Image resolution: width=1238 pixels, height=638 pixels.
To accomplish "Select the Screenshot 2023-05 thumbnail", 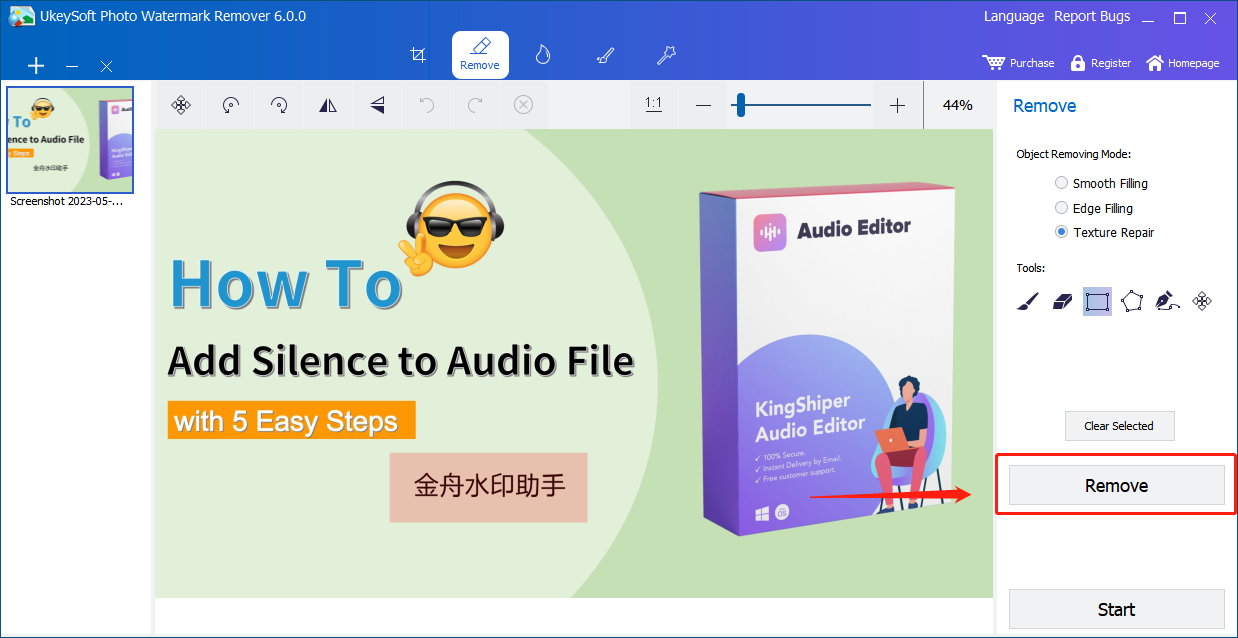I will pyautogui.click(x=70, y=140).
